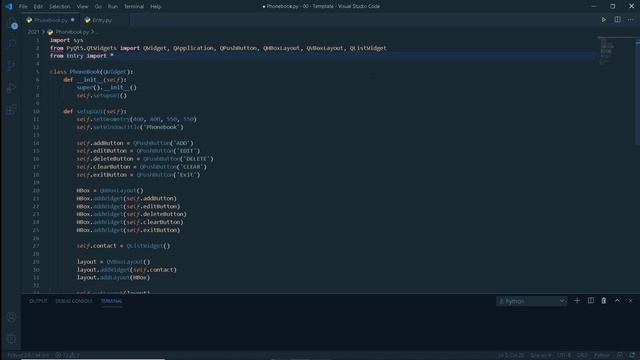The image size is (640, 360).
Task: Select the TERMINAL panel tab
Action: (x=111, y=301)
